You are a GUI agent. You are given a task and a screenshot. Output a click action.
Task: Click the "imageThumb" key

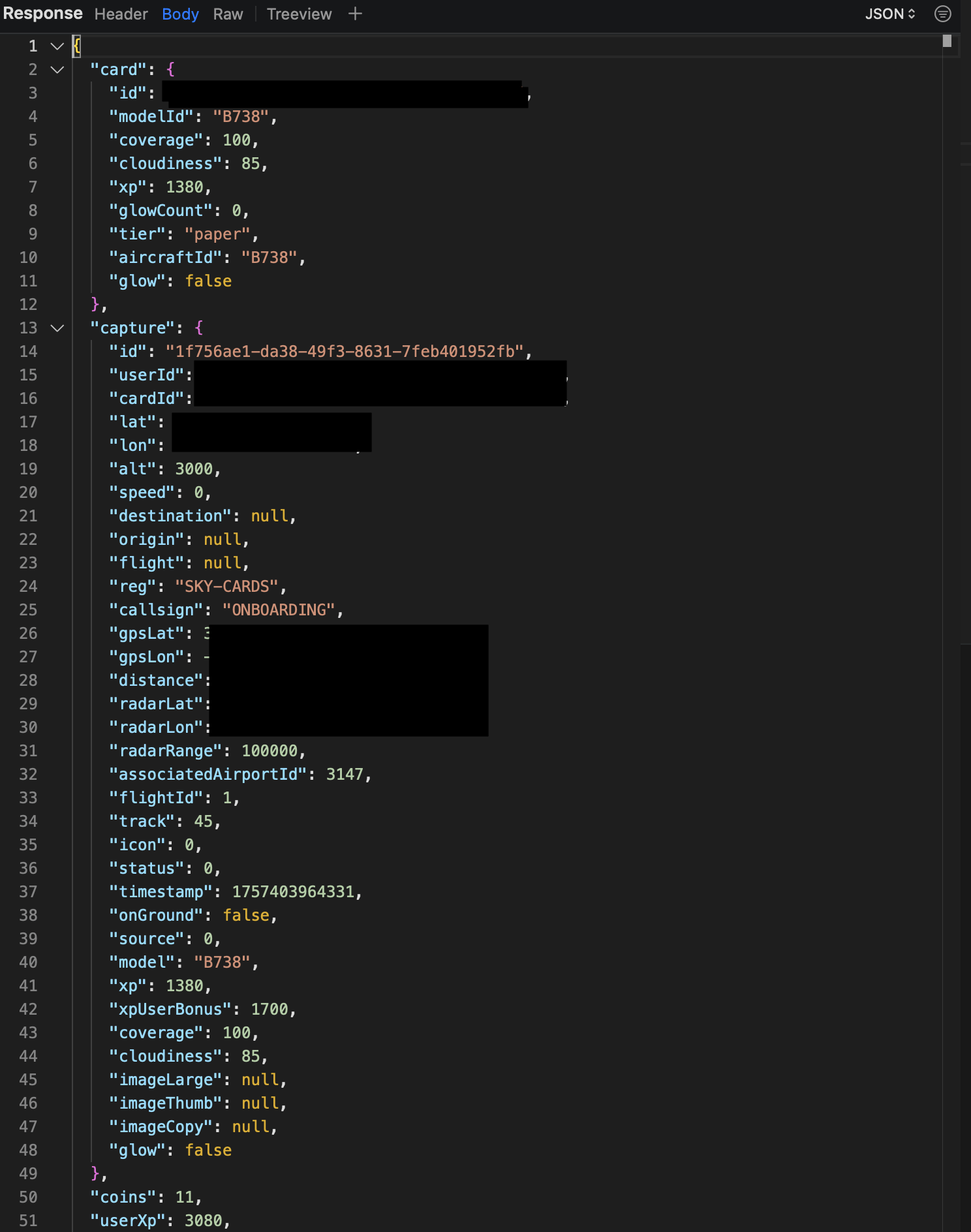(x=166, y=1103)
